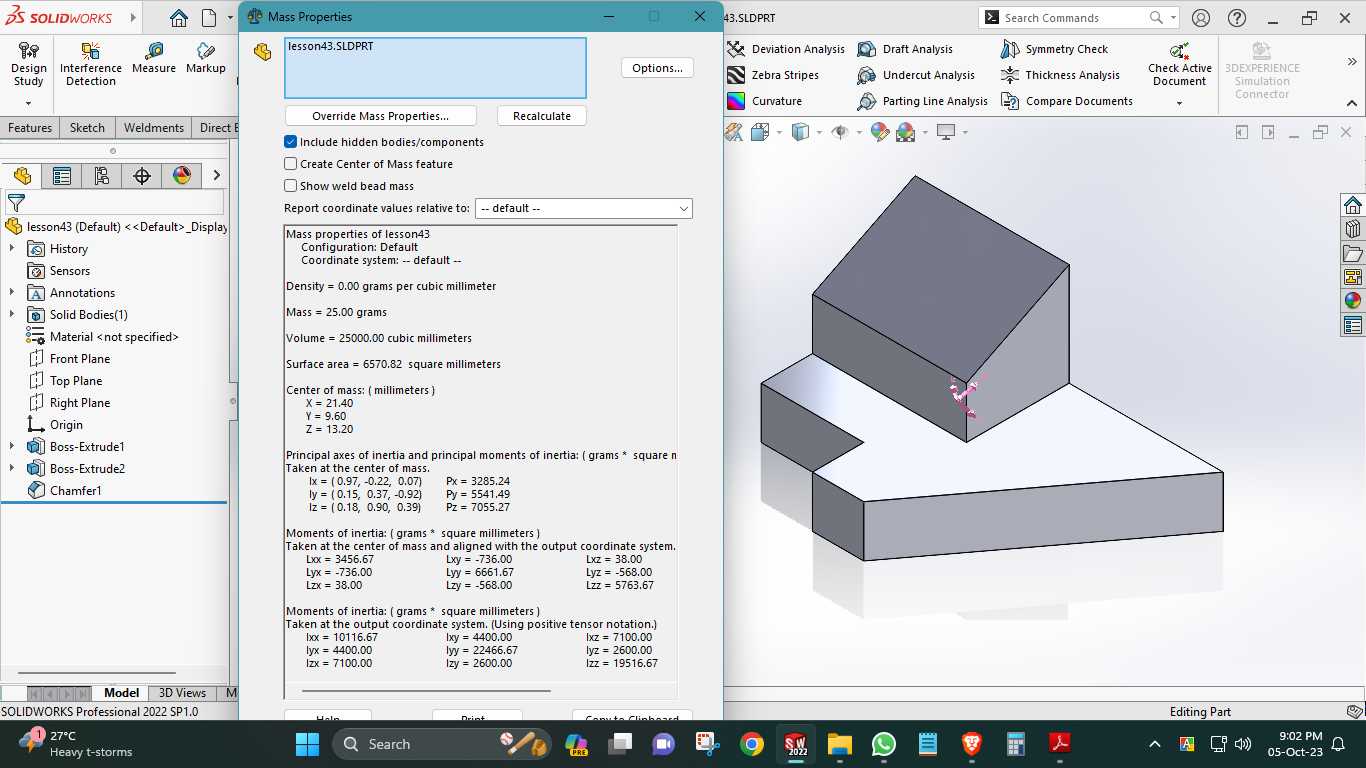
Task: Switch to the Features tab
Action: pos(30,128)
